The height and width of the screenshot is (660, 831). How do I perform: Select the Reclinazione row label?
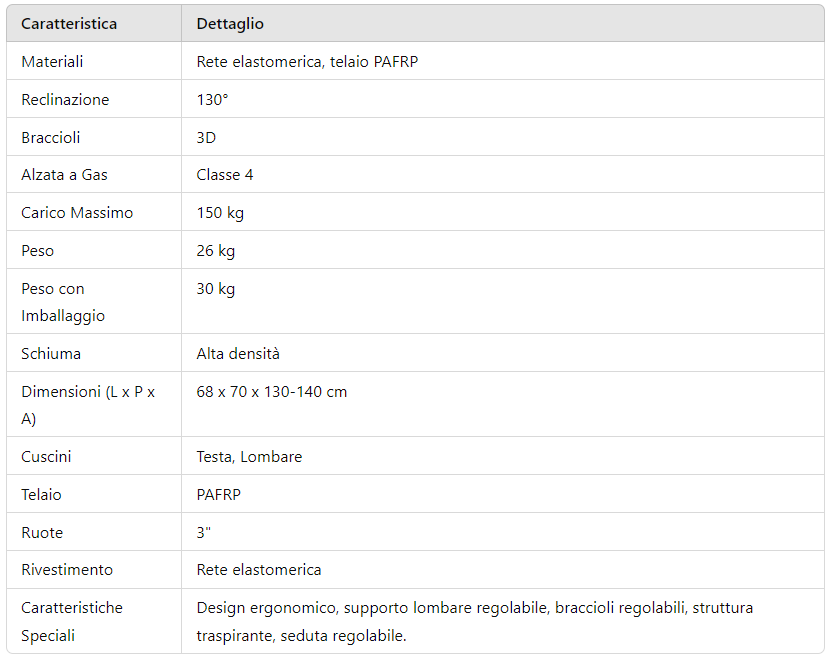pyautogui.click(x=65, y=100)
